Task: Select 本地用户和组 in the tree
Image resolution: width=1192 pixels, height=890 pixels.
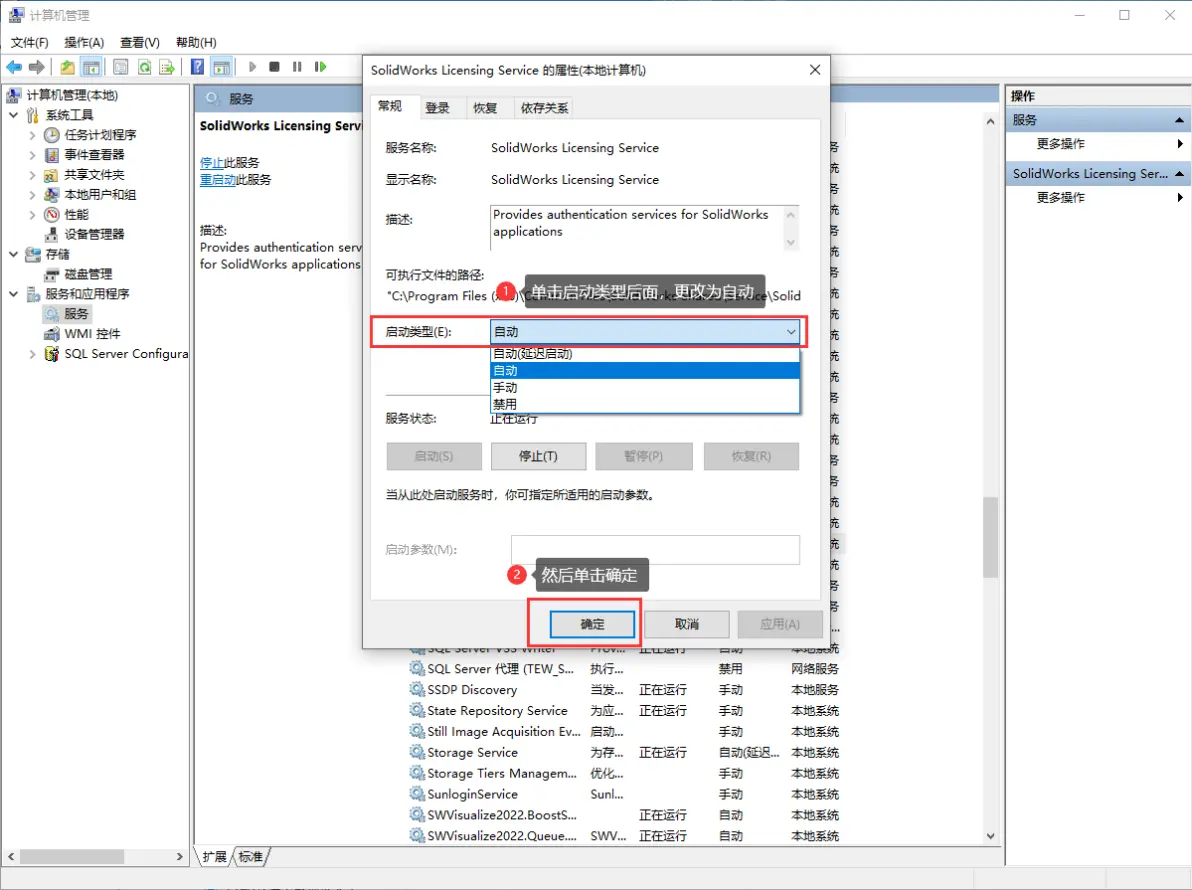Action: click(x=100, y=195)
